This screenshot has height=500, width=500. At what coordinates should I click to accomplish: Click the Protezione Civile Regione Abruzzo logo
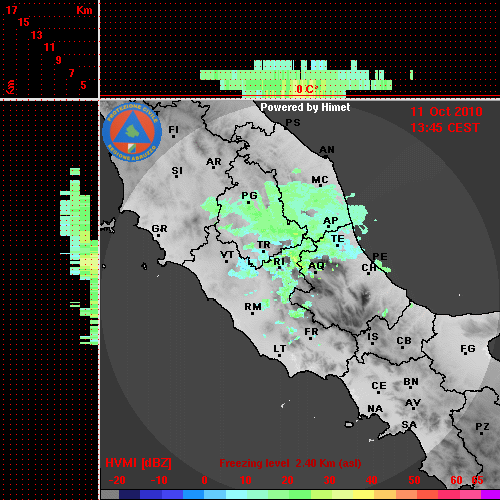coord(132,133)
